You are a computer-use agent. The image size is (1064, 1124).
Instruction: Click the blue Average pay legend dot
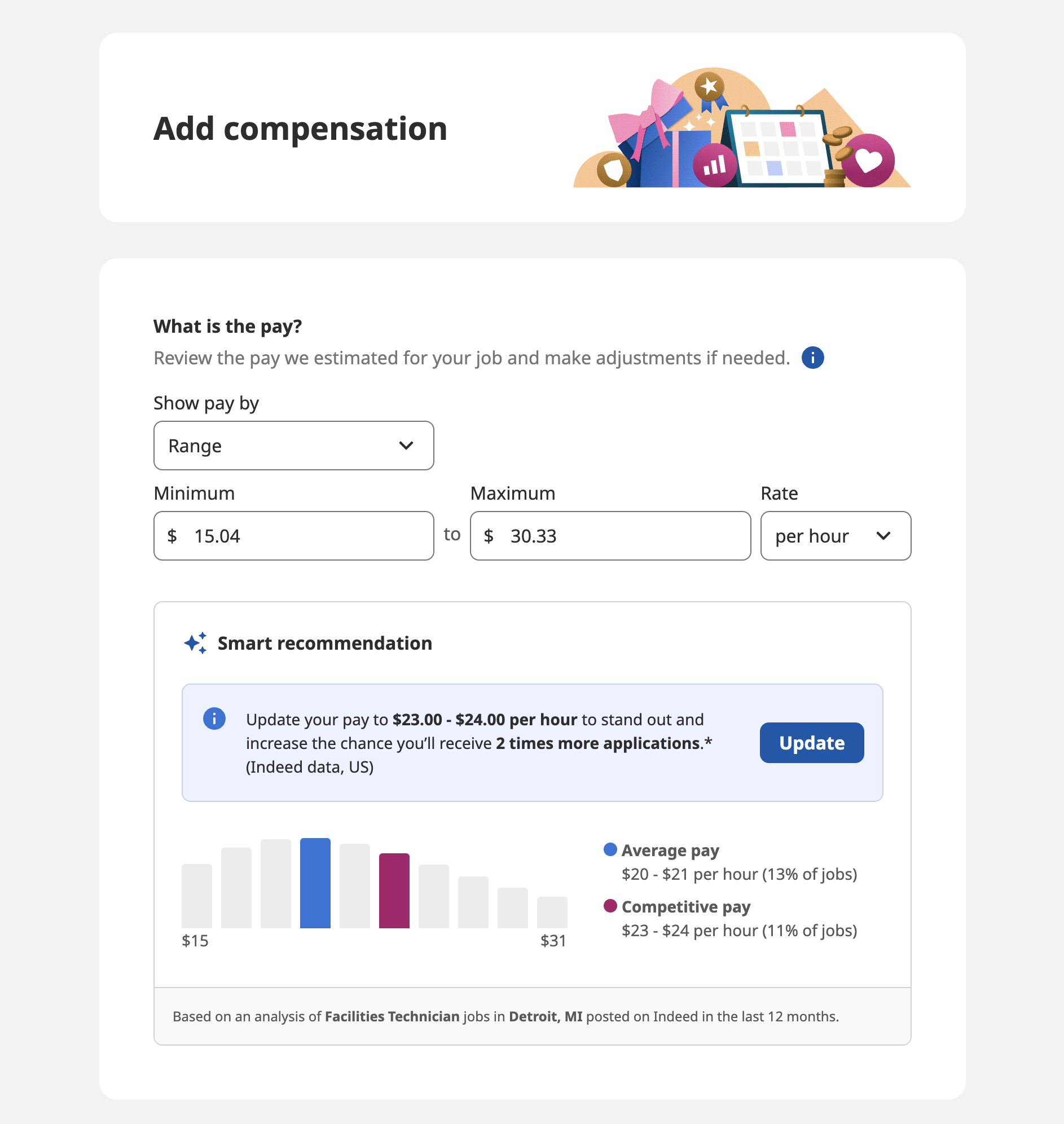coord(610,849)
